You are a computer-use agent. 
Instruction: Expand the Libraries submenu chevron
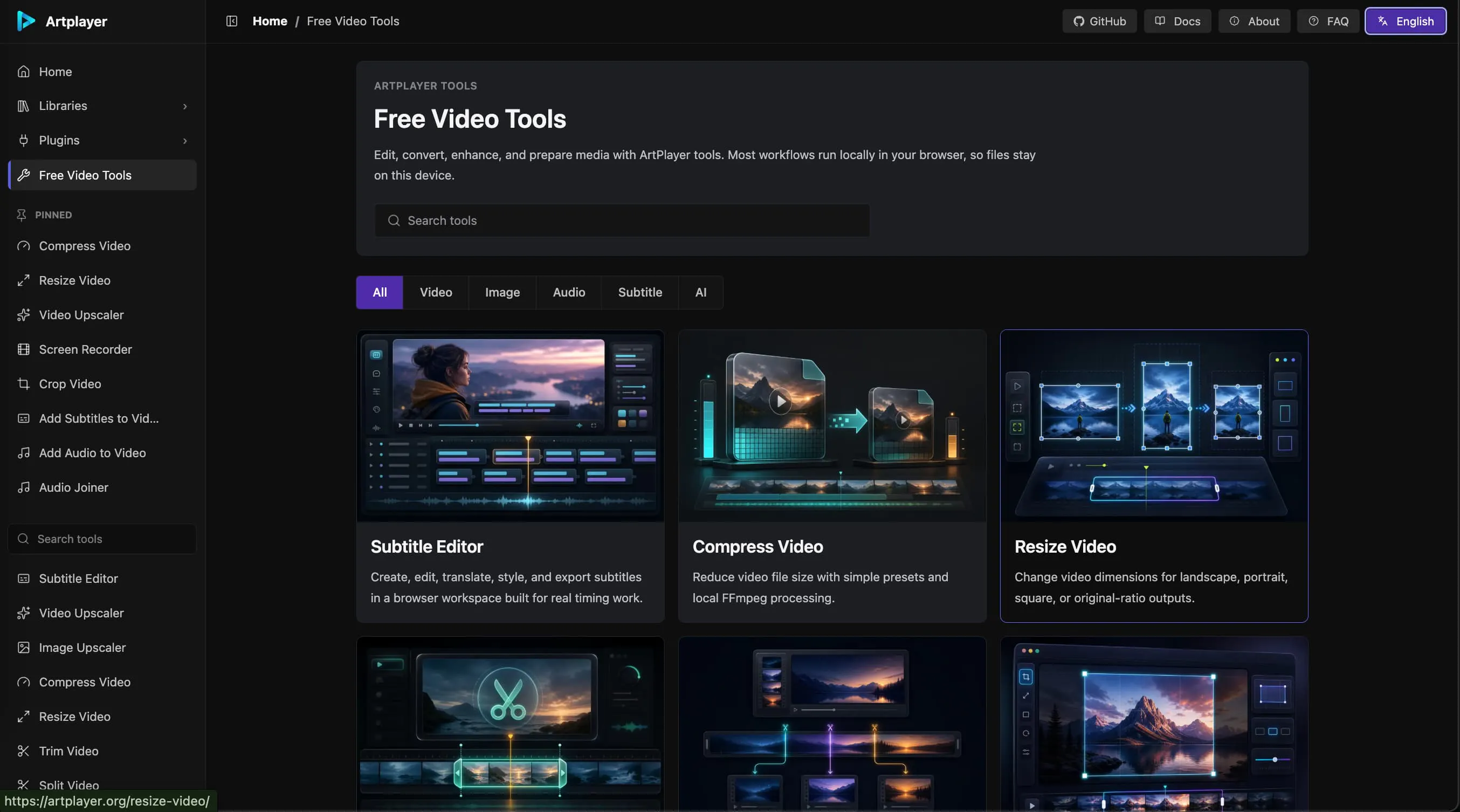coord(185,107)
